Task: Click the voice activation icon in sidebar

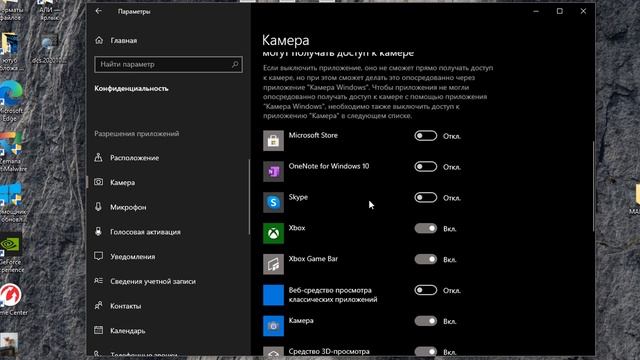Action: click(x=98, y=231)
